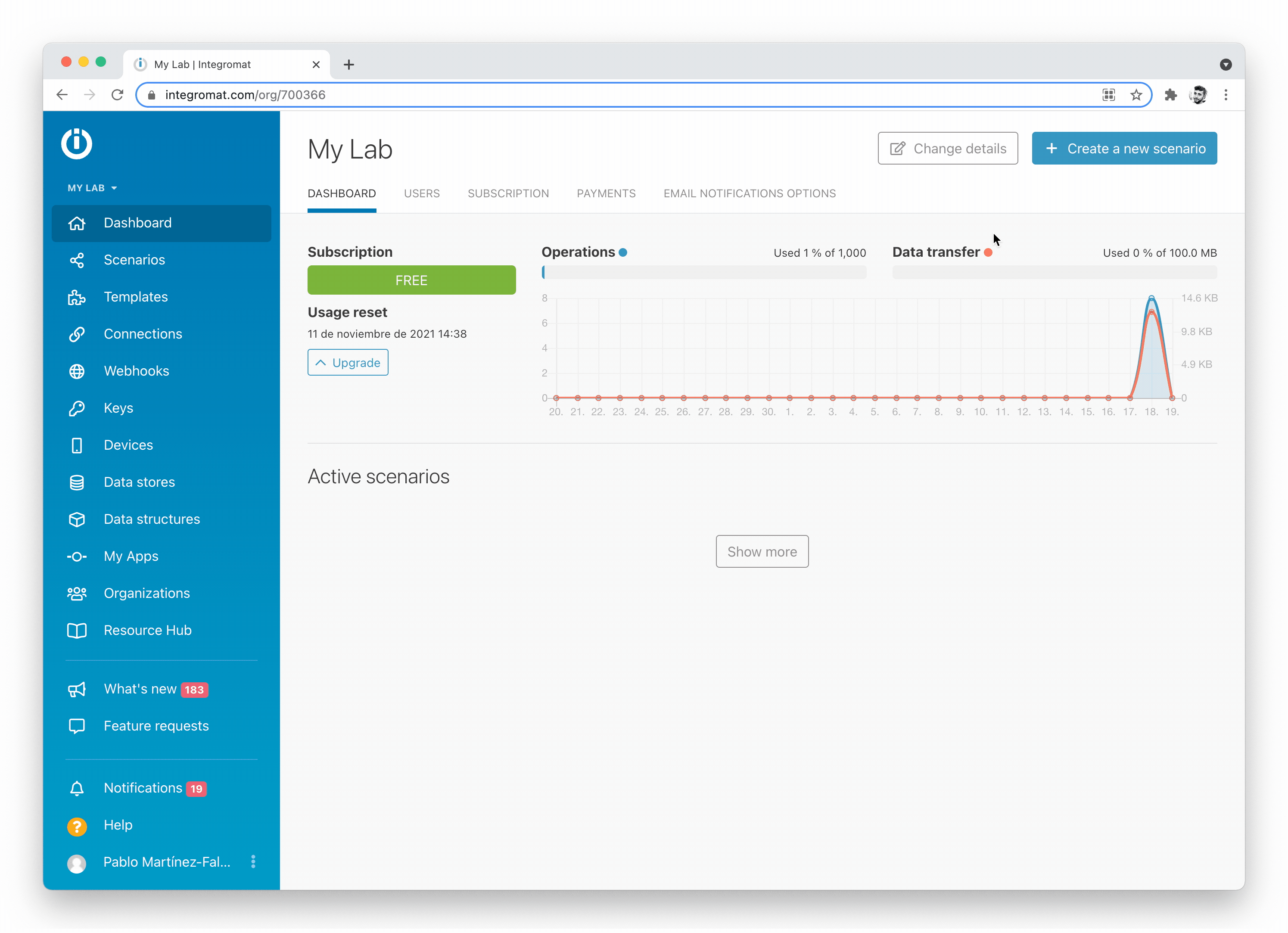The height and width of the screenshot is (933, 1288).
Task: Toggle Operations series legend dot
Action: [x=623, y=253]
